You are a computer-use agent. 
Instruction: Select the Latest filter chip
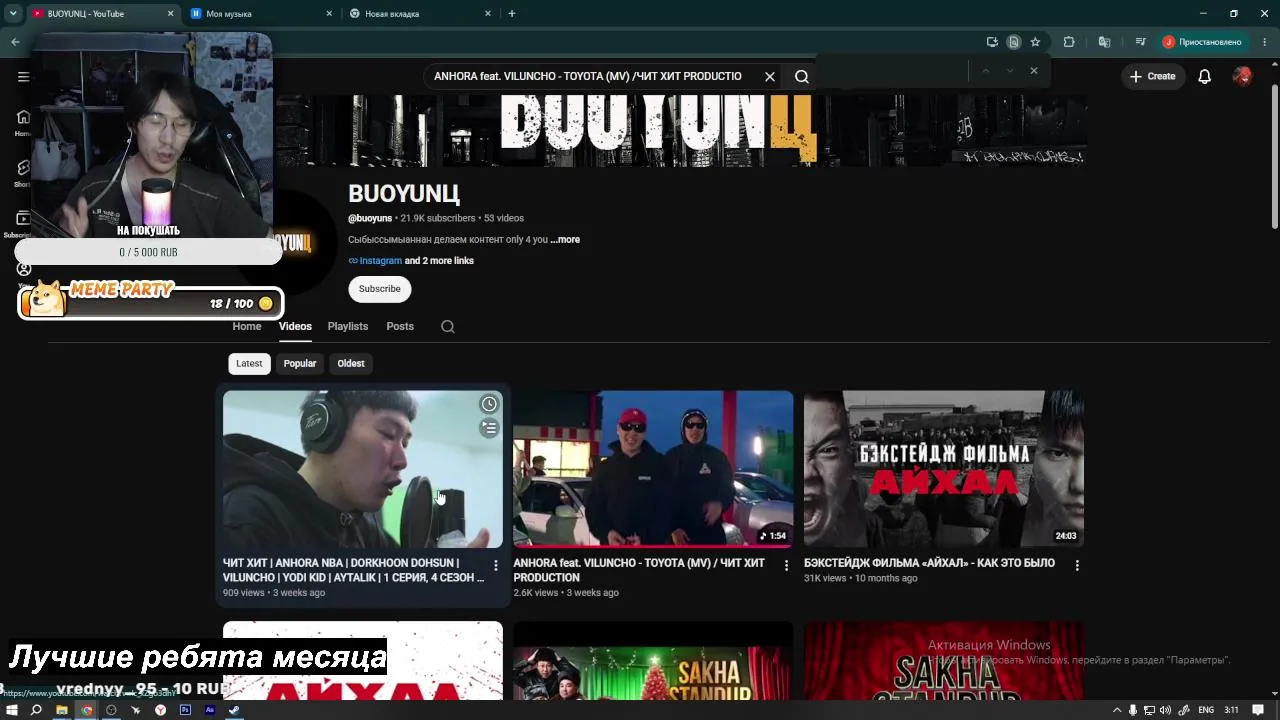click(249, 364)
